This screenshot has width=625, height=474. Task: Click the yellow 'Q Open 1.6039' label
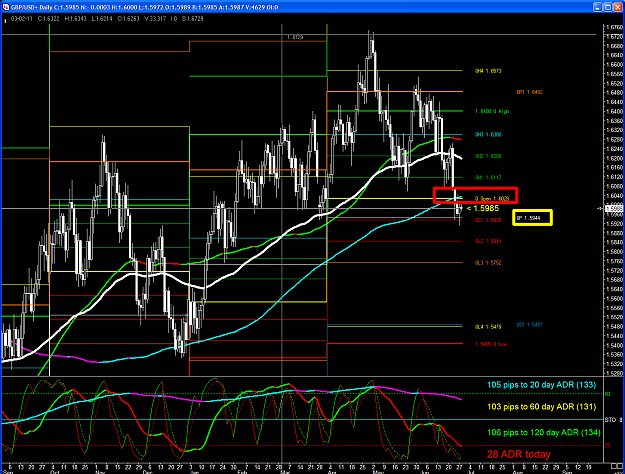492,199
